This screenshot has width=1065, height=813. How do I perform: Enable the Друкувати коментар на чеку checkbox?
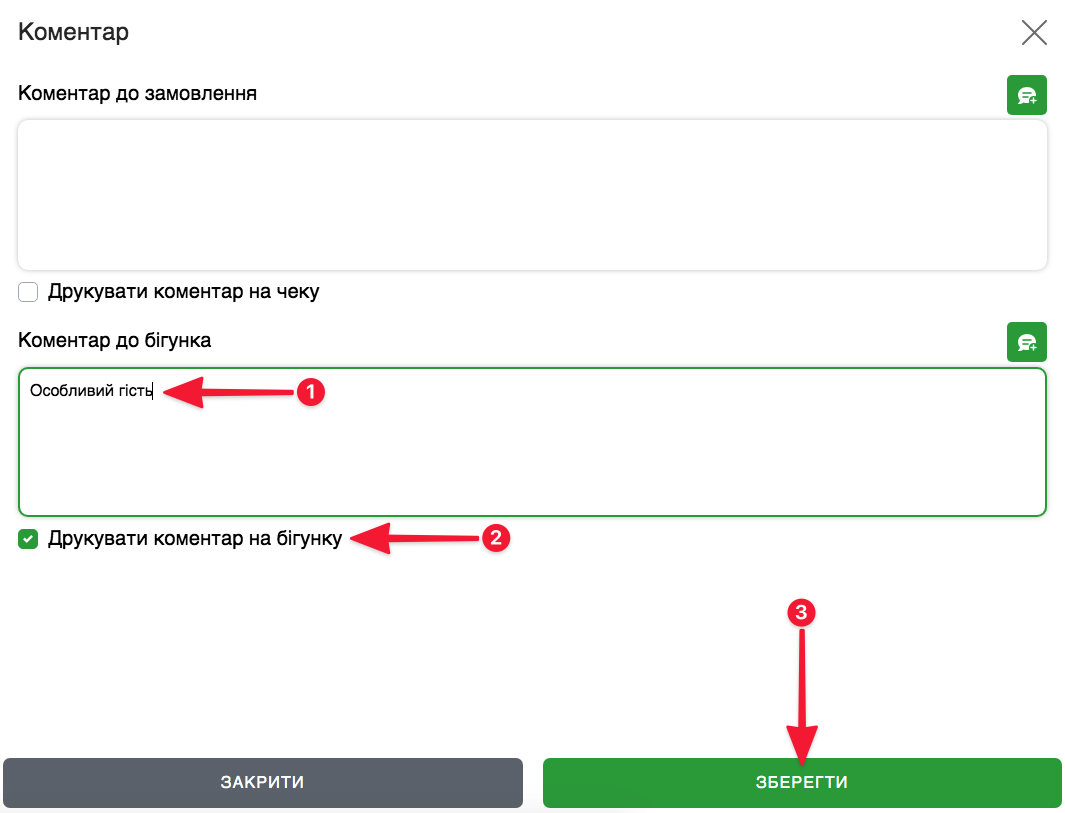pos(28,292)
